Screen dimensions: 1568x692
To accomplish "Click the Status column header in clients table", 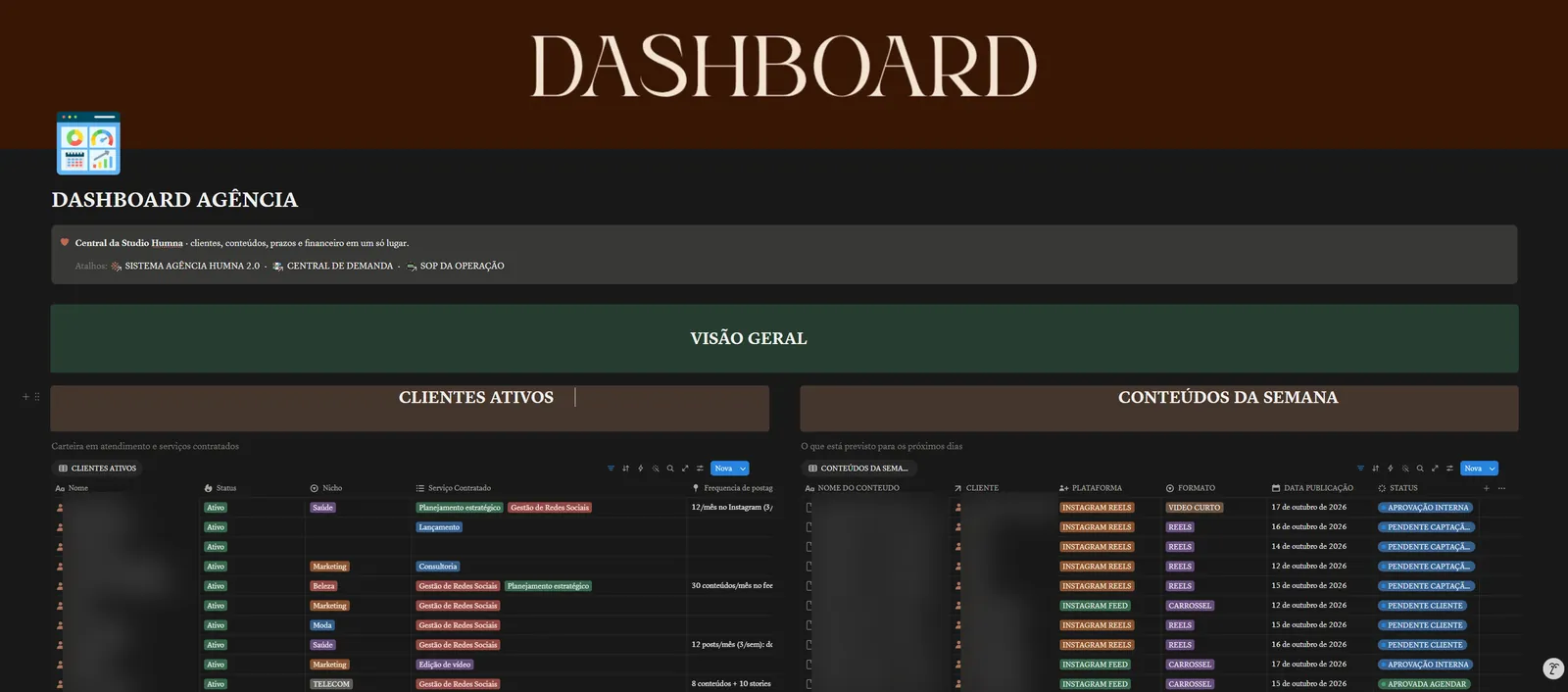I will (220, 488).
